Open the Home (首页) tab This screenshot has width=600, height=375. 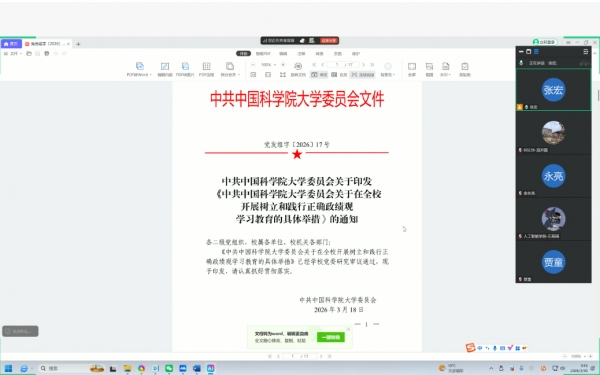[11, 44]
